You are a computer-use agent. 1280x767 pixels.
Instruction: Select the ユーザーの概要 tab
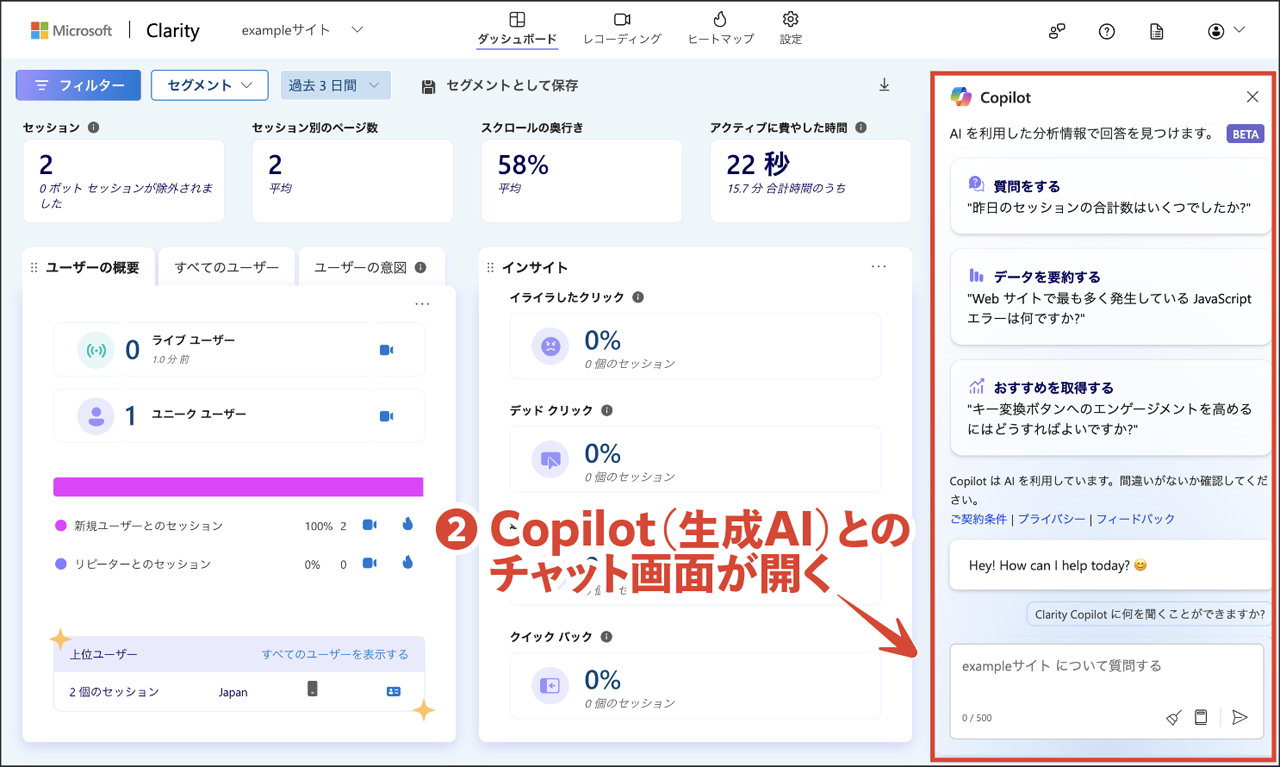tap(93, 267)
